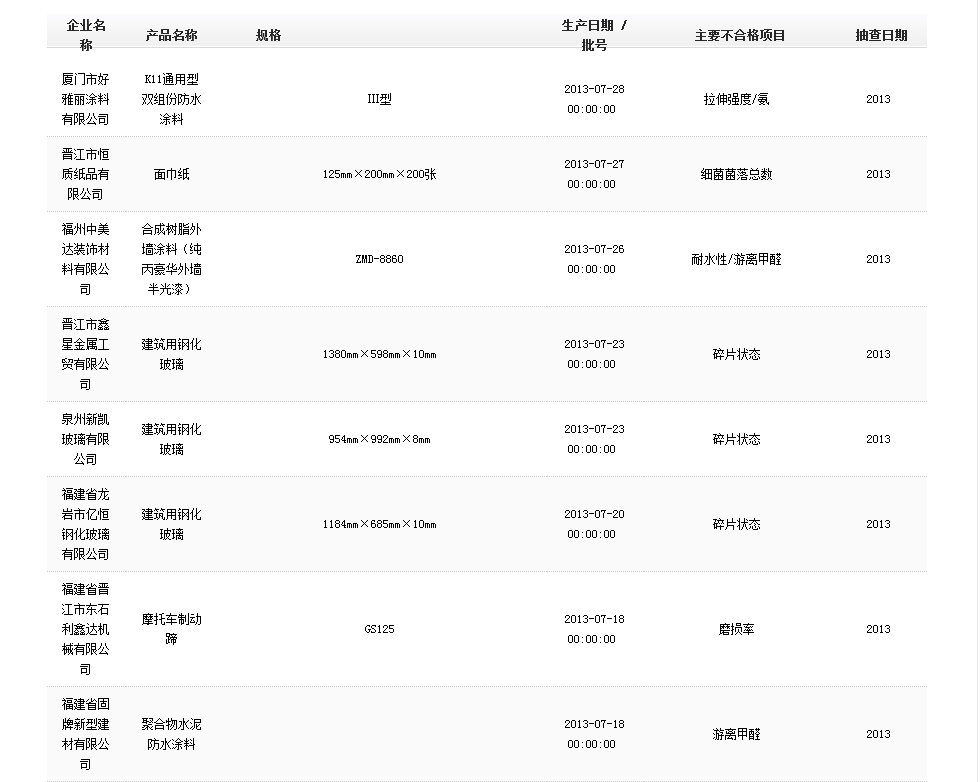Click the 产品名称 column header
Screen dimensions: 980x782
[171, 35]
